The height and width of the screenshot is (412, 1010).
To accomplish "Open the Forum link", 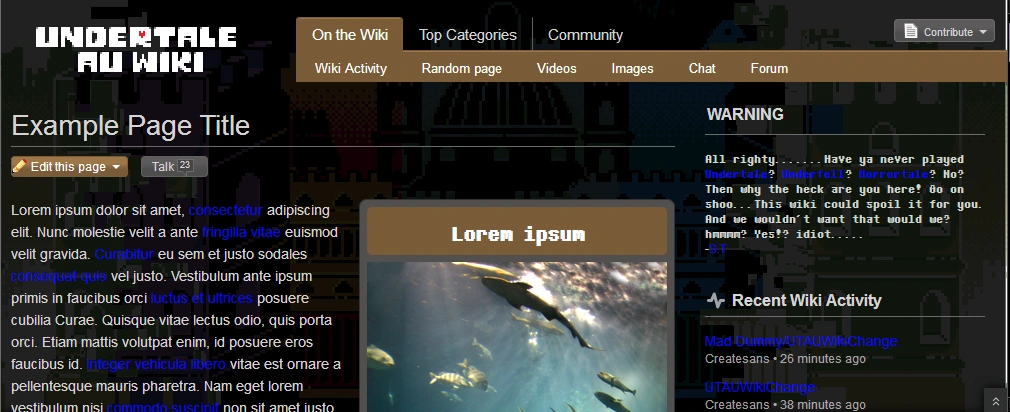I will click(769, 69).
